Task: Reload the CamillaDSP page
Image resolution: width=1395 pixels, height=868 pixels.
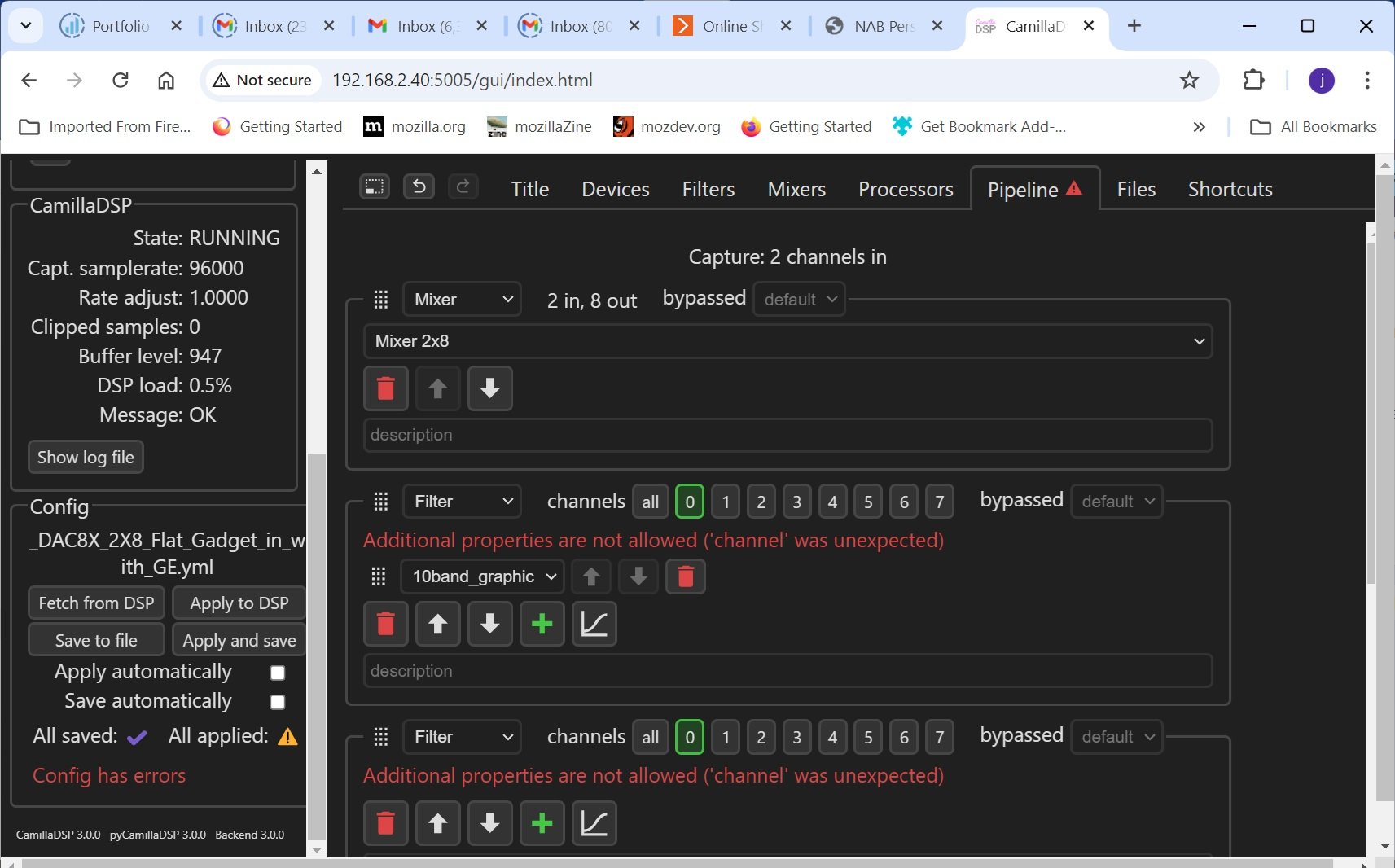Action: [121, 80]
